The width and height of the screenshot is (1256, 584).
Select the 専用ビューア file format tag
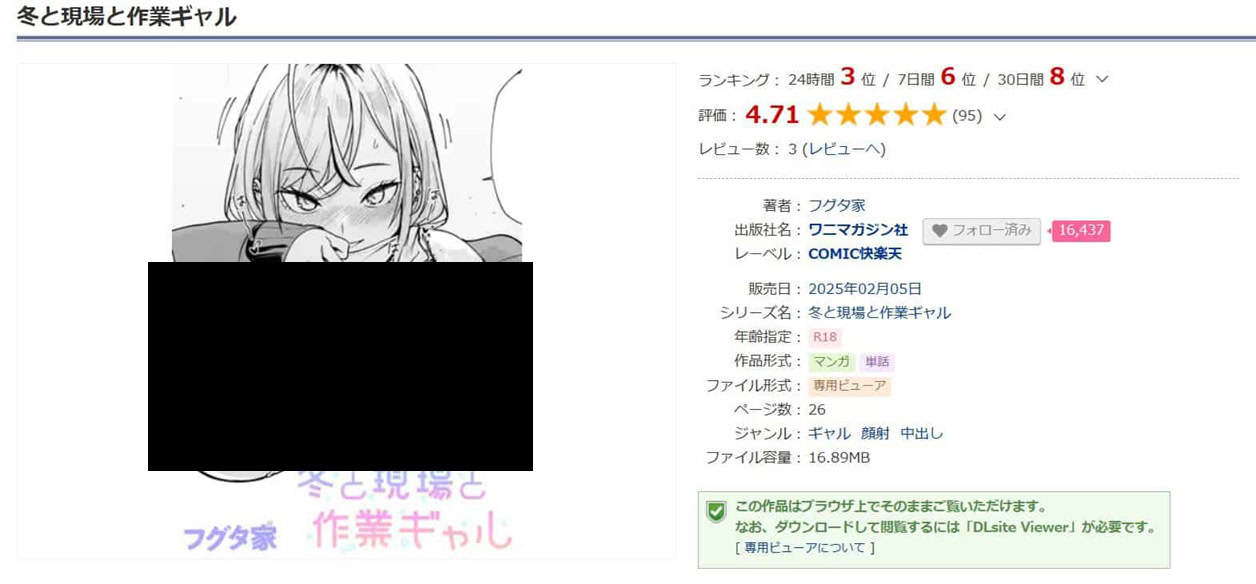pos(849,385)
